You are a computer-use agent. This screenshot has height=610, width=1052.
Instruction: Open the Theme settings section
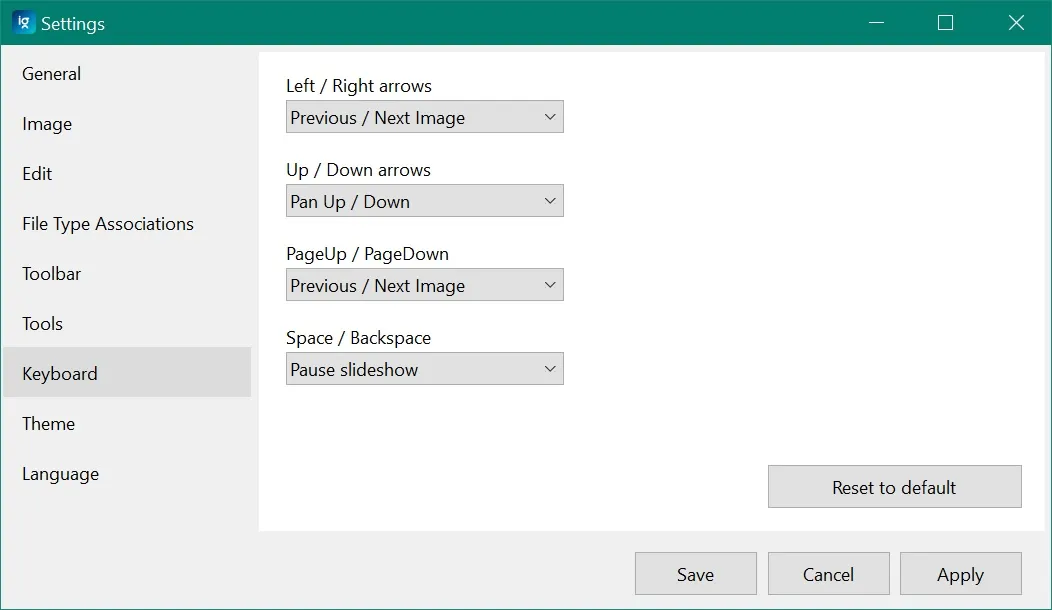point(127,423)
